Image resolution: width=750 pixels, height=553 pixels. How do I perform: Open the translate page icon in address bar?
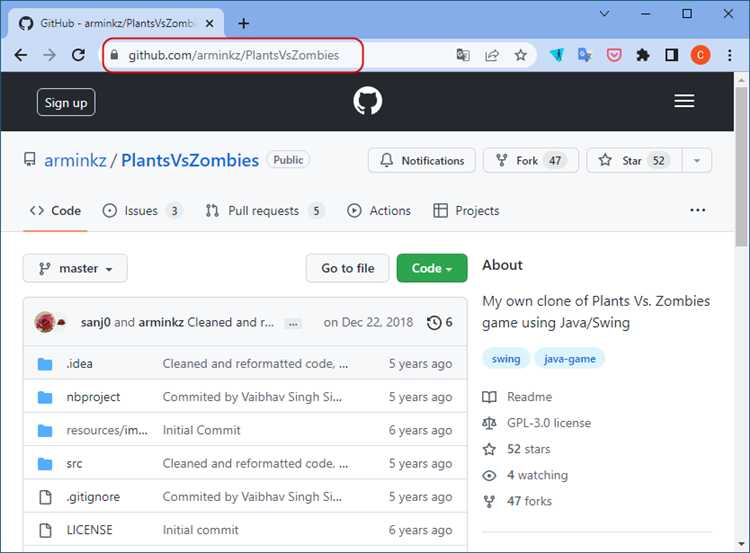pyautogui.click(x=463, y=55)
